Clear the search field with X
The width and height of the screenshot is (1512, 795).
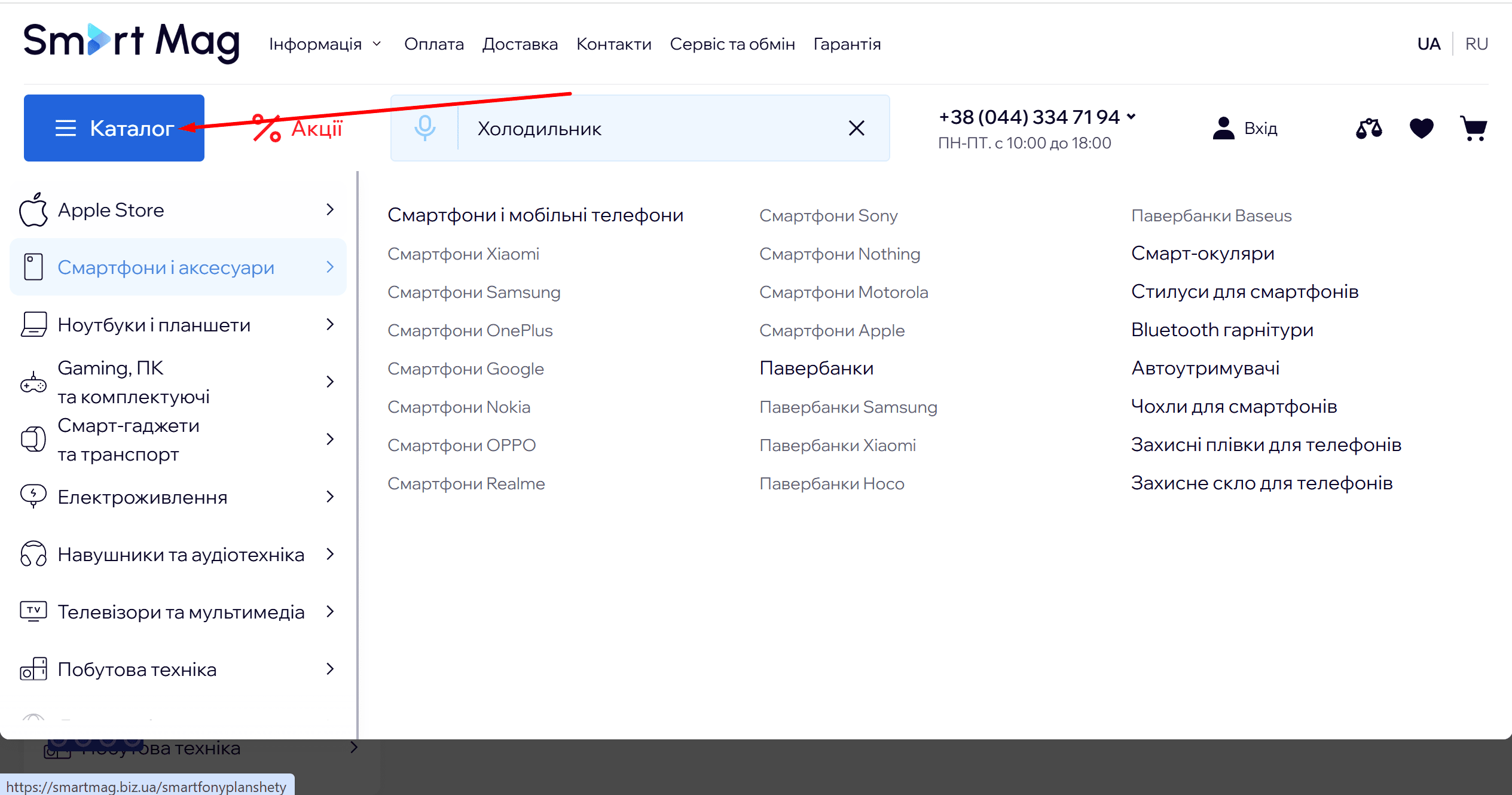856,128
